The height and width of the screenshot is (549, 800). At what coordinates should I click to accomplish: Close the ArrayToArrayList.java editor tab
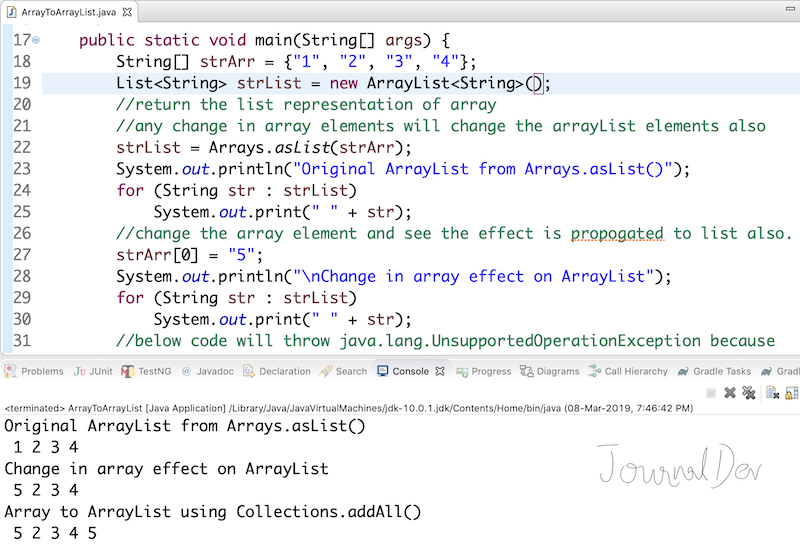click(127, 12)
